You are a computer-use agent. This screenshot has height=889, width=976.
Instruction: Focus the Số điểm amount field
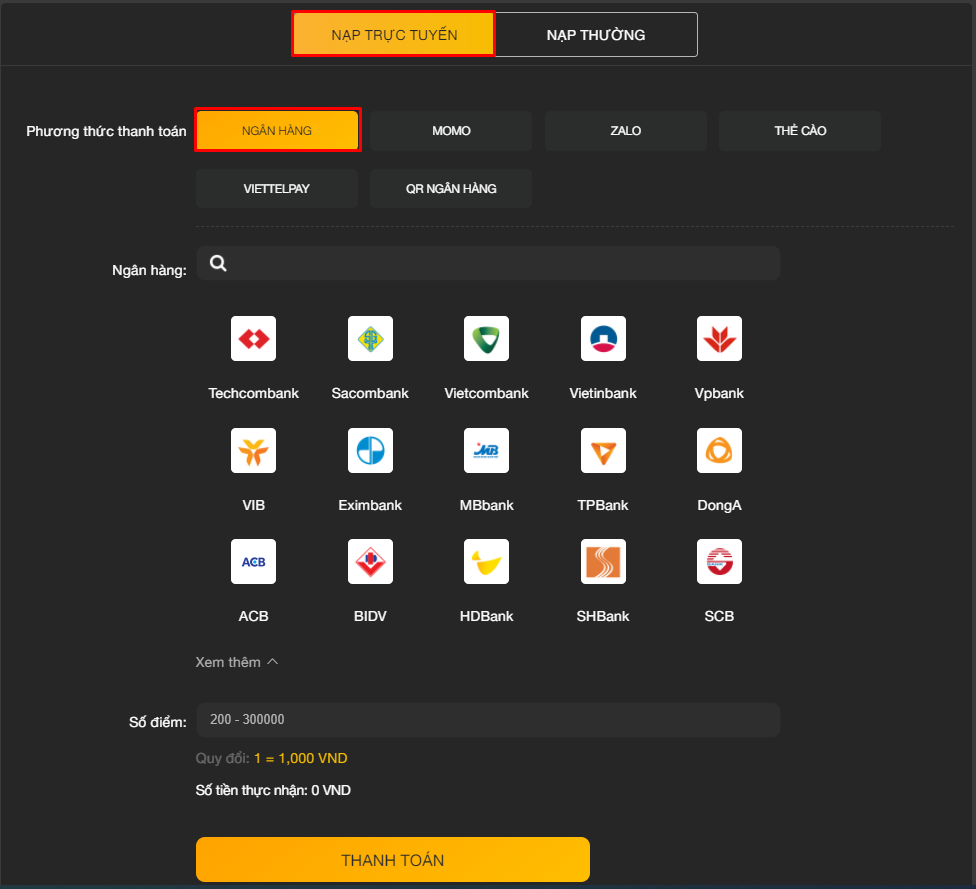click(488, 720)
